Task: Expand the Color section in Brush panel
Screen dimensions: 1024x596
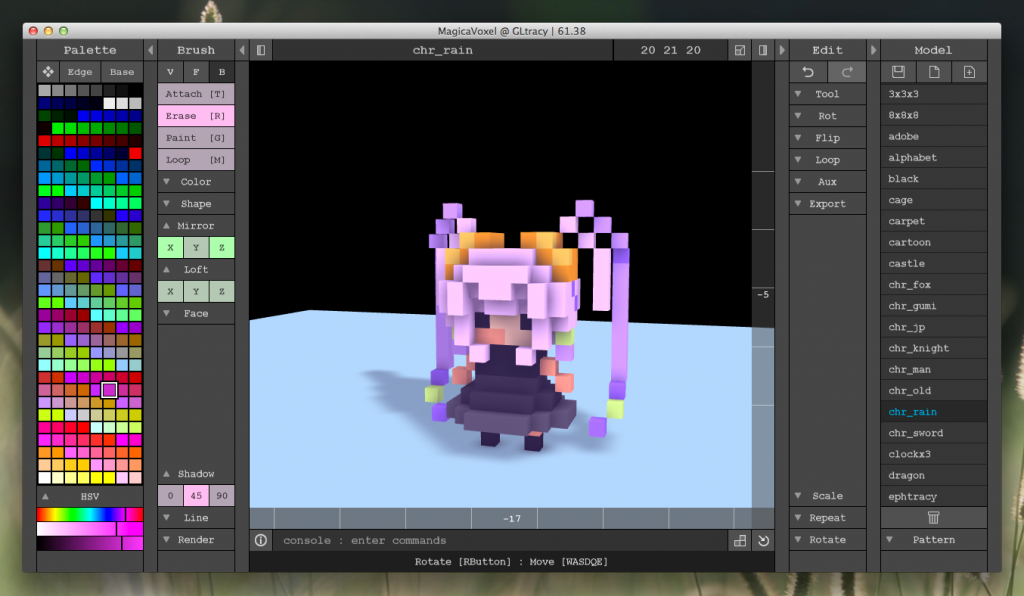Action: 195,181
